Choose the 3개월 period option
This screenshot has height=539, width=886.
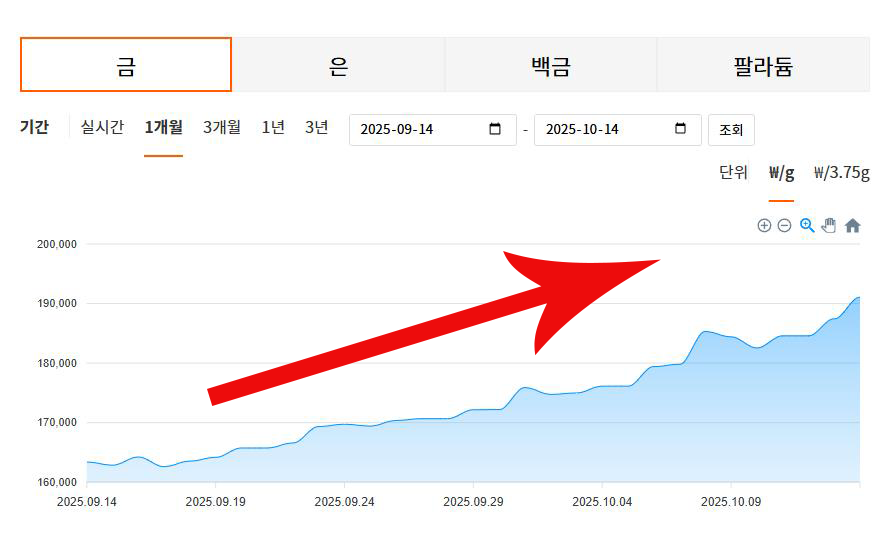(222, 127)
